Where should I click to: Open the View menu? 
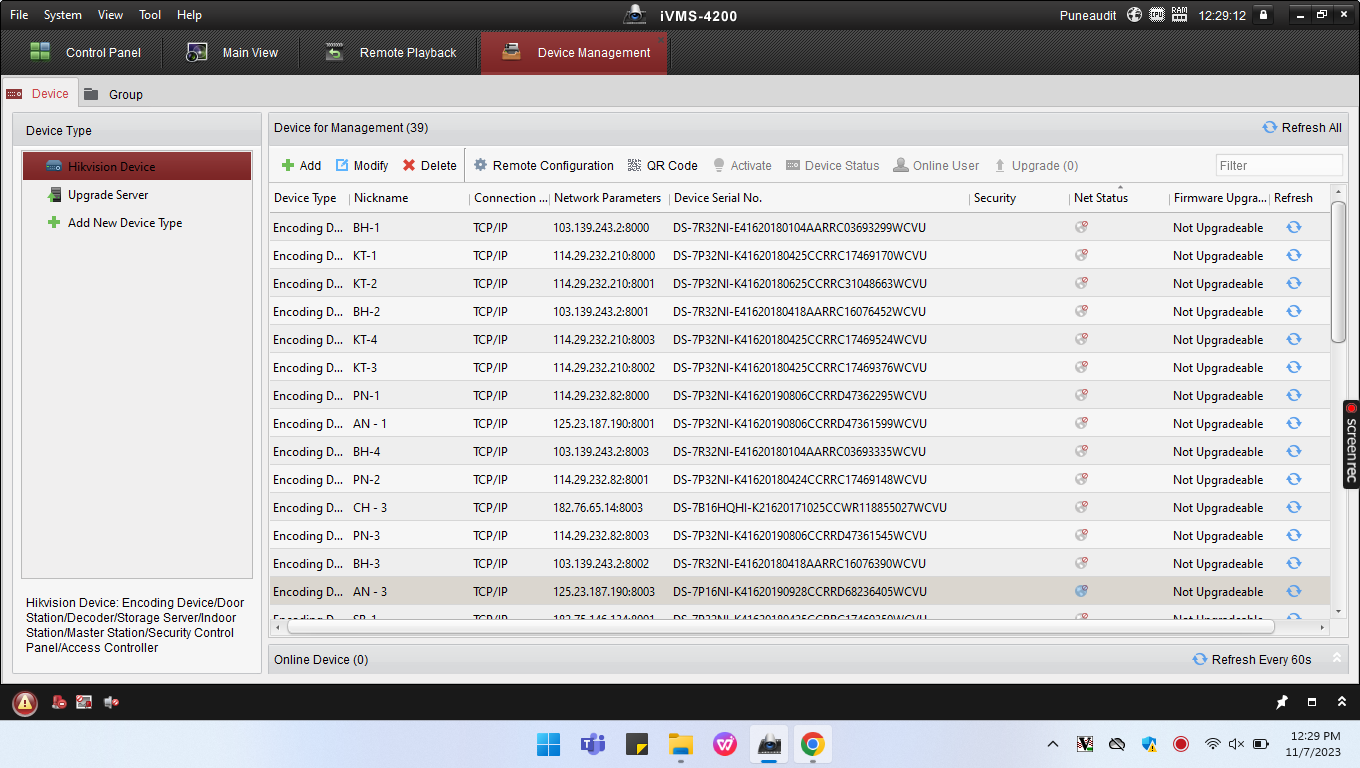tap(111, 15)
